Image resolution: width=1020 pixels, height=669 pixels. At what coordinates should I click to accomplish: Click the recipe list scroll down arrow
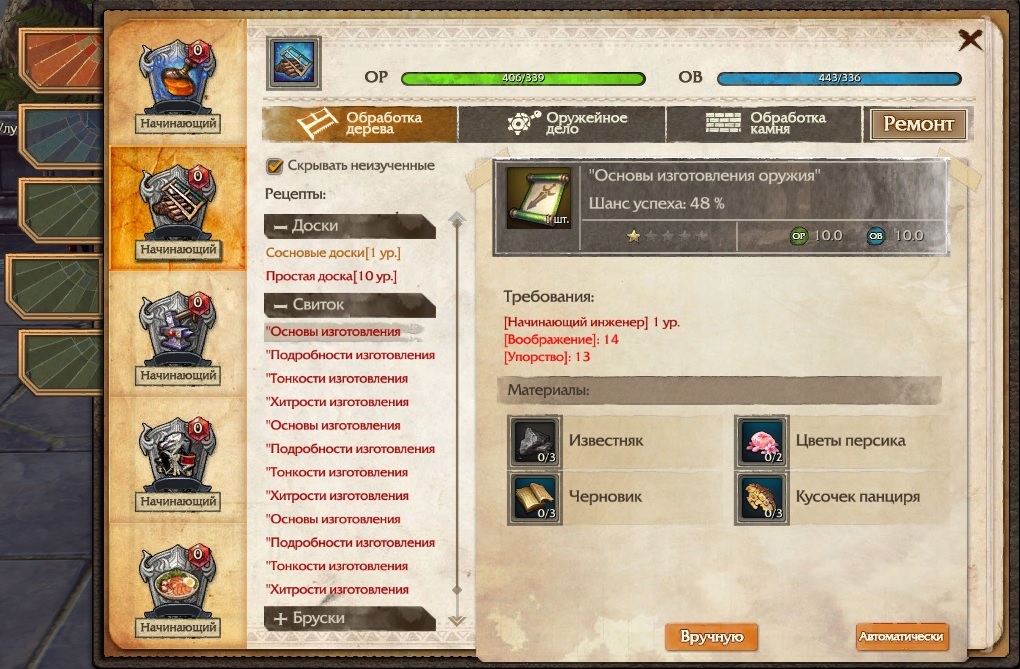(457, 620)
